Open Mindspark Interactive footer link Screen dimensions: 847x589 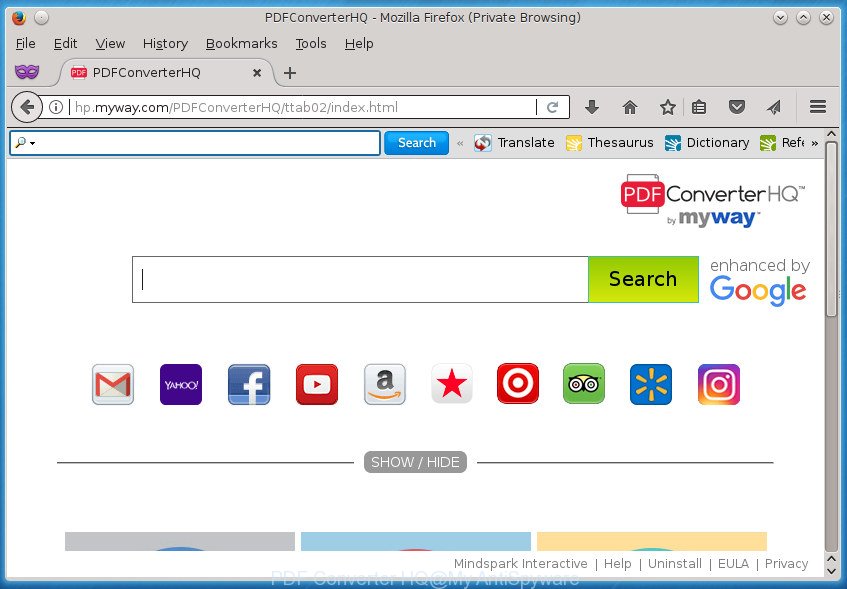coord(520,564)
